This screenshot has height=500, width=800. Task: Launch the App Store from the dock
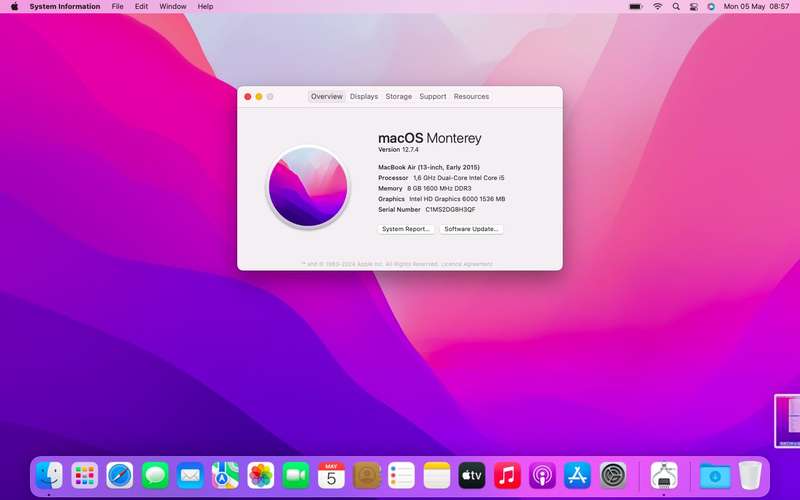(578, 476)
